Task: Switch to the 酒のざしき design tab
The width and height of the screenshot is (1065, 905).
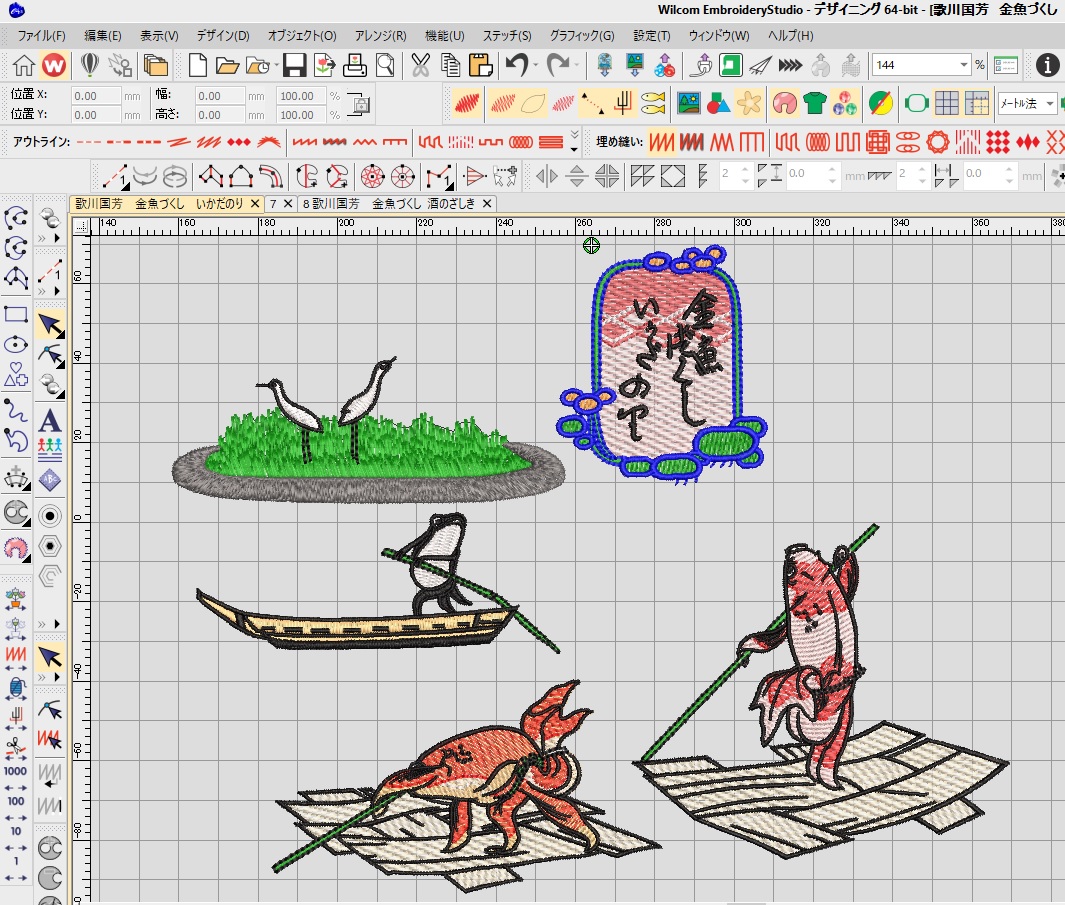Action: tap(389, 204)
